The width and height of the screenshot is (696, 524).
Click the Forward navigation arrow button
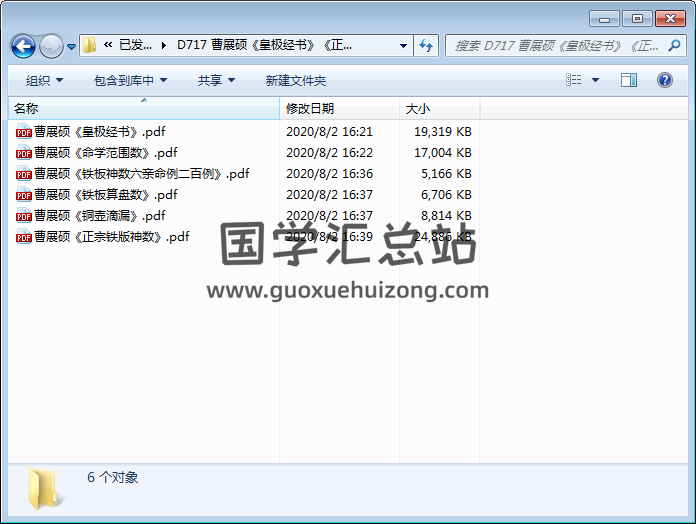coord(50,46)
